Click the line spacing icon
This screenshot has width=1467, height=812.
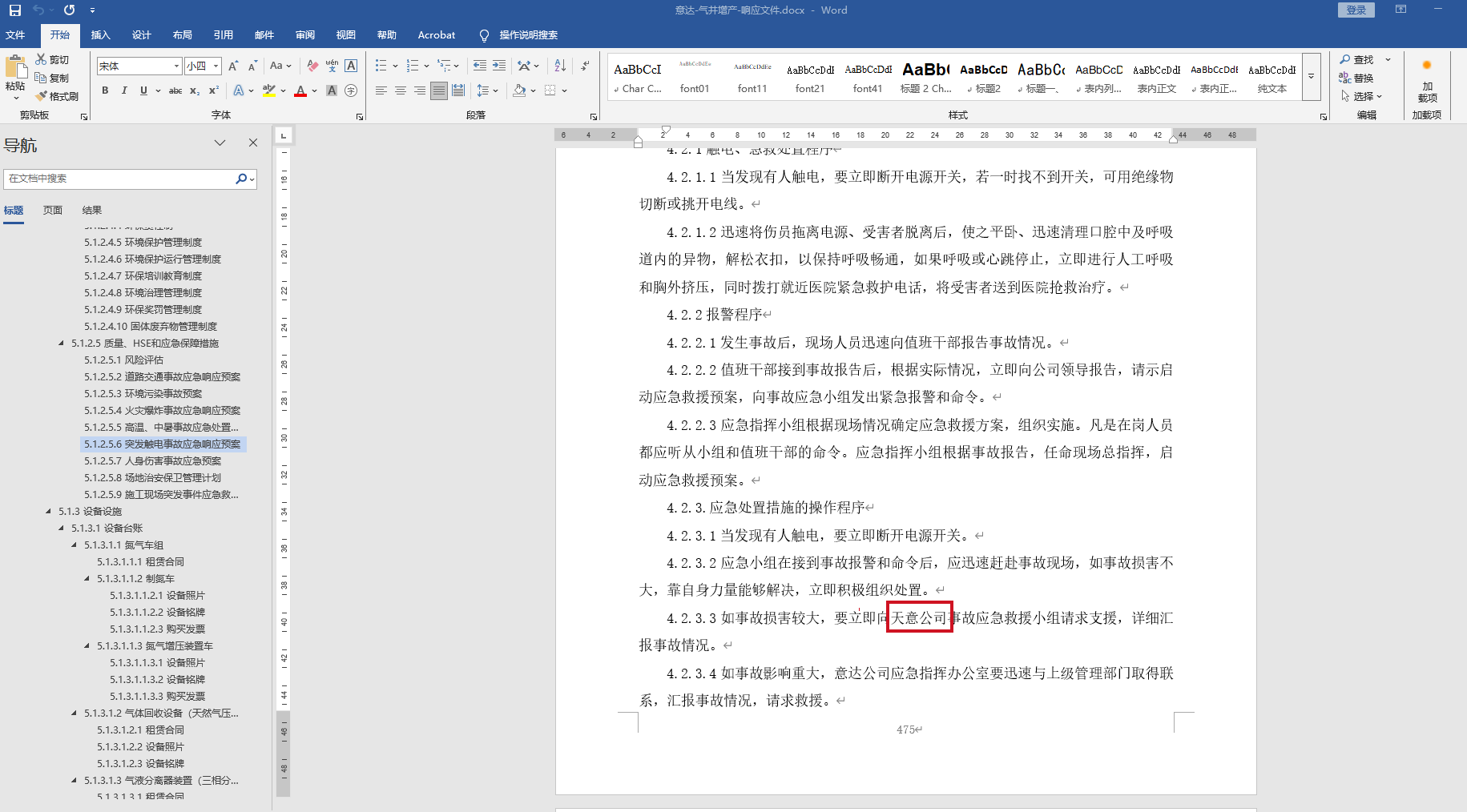pos(483,90)
